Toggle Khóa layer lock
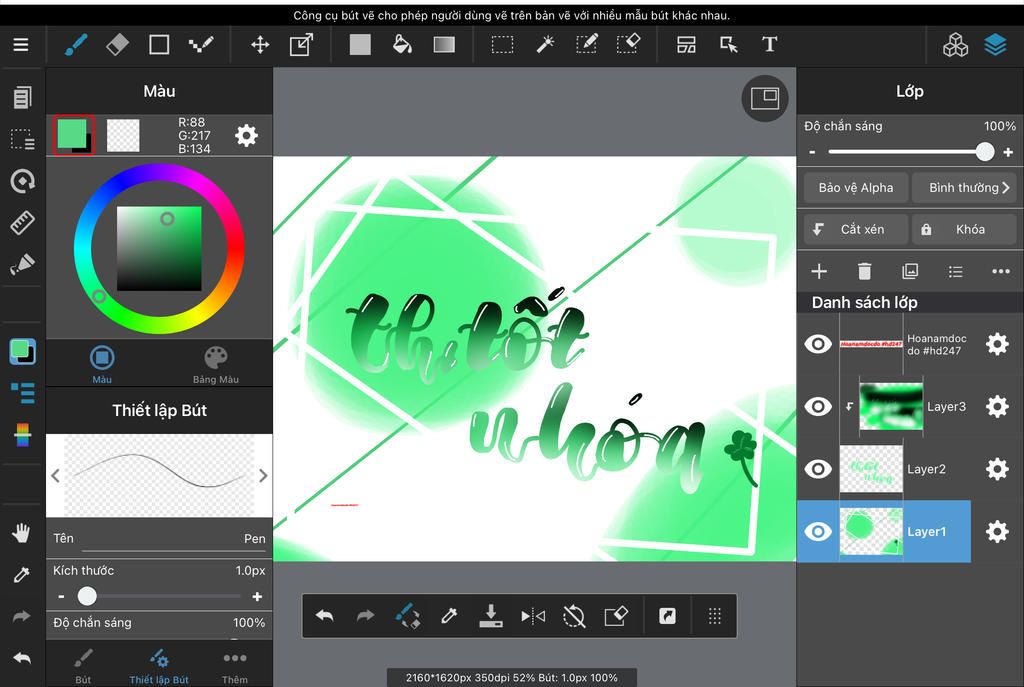1024x687 pixels. (x=965, y=229)
